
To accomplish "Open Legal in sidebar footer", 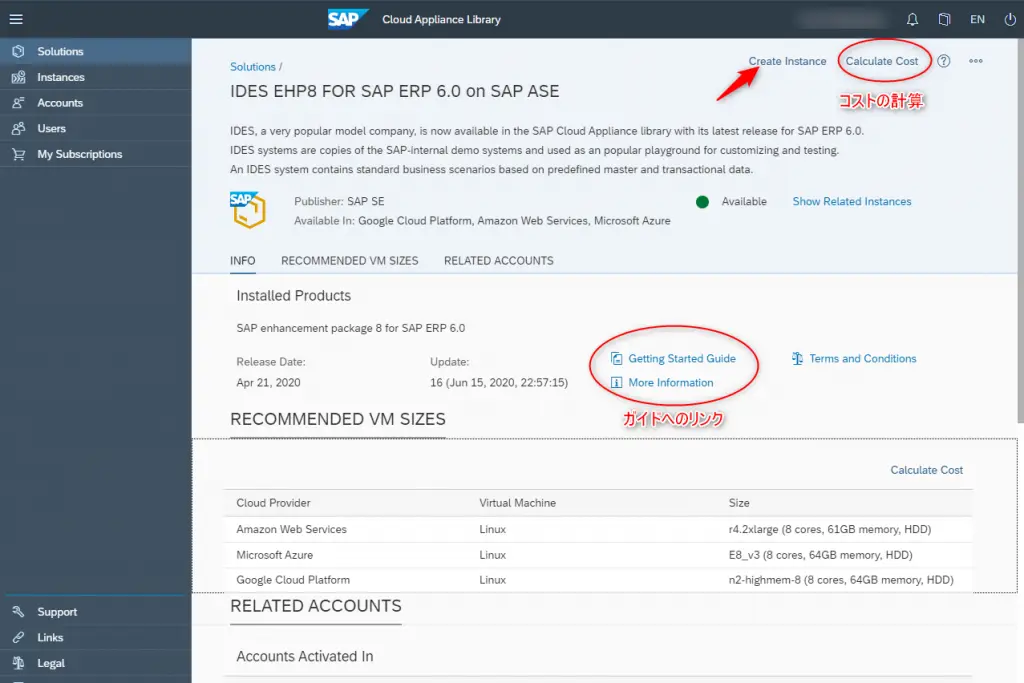I will click(x=95, y=663).
